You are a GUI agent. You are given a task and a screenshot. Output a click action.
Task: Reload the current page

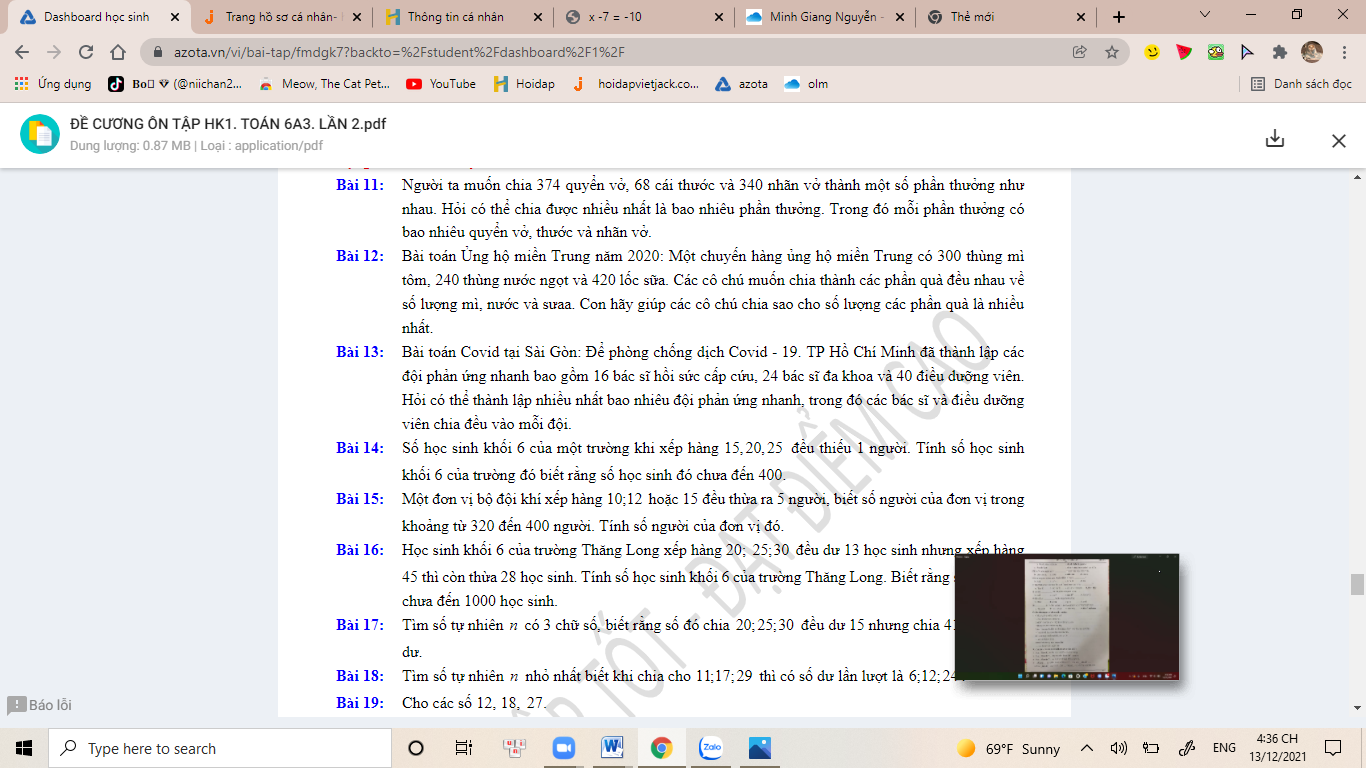[86, 52]
